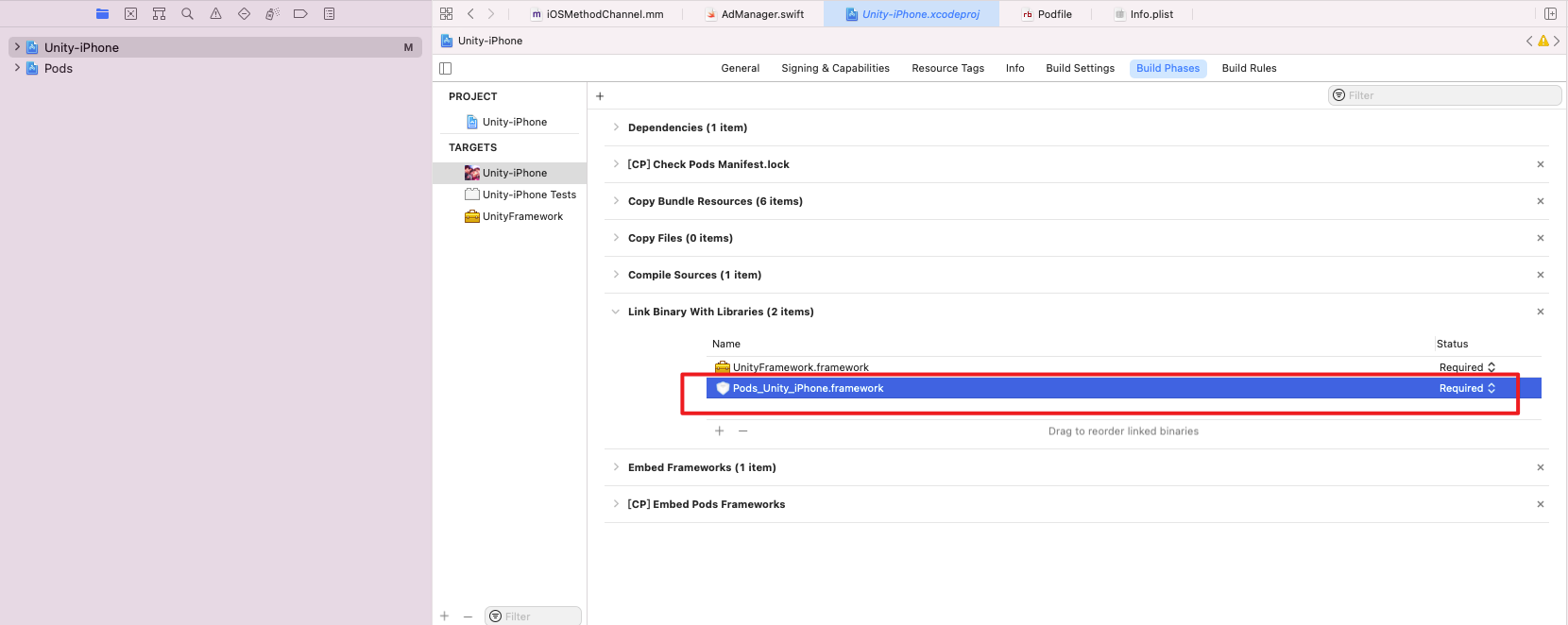Expand the Unity-iPhone project in navigator
The image size is (1568, 625).
click(17, 47)
